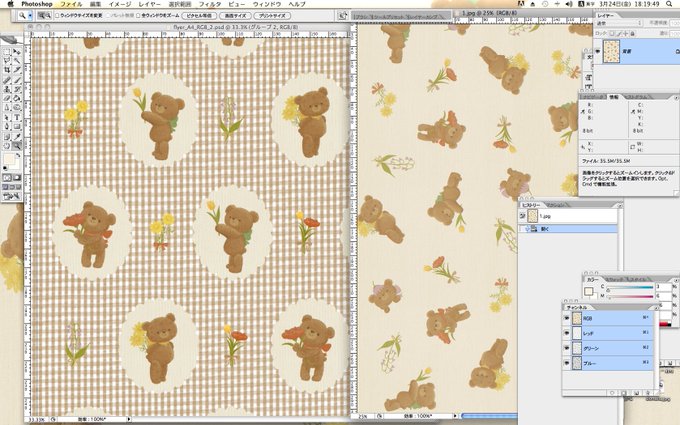Open the フィルタ menu
This screenshot has width=680, height=425.
point(210,4)
